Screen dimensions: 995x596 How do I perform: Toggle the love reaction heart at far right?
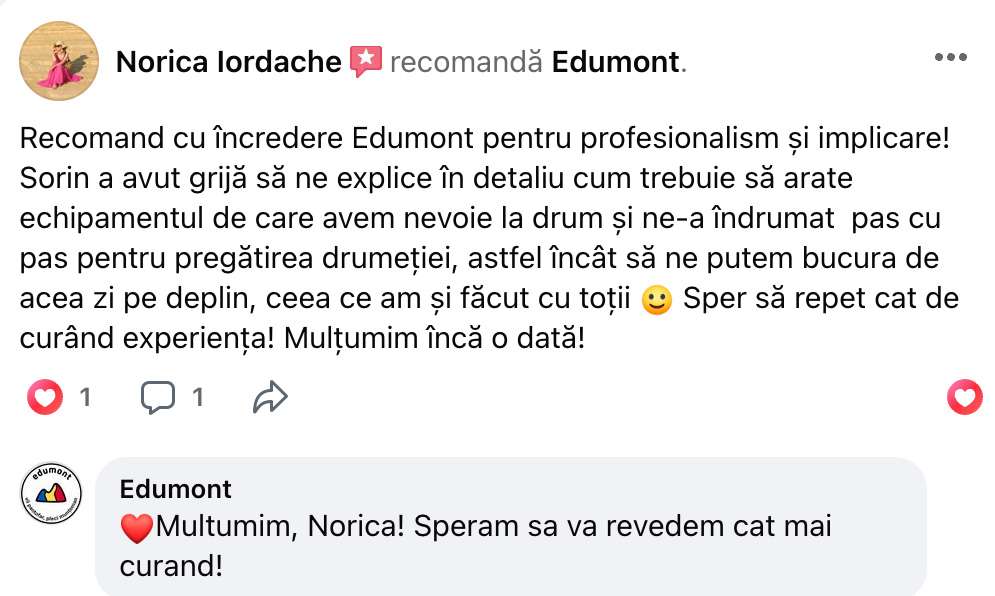tap(964, 398)
